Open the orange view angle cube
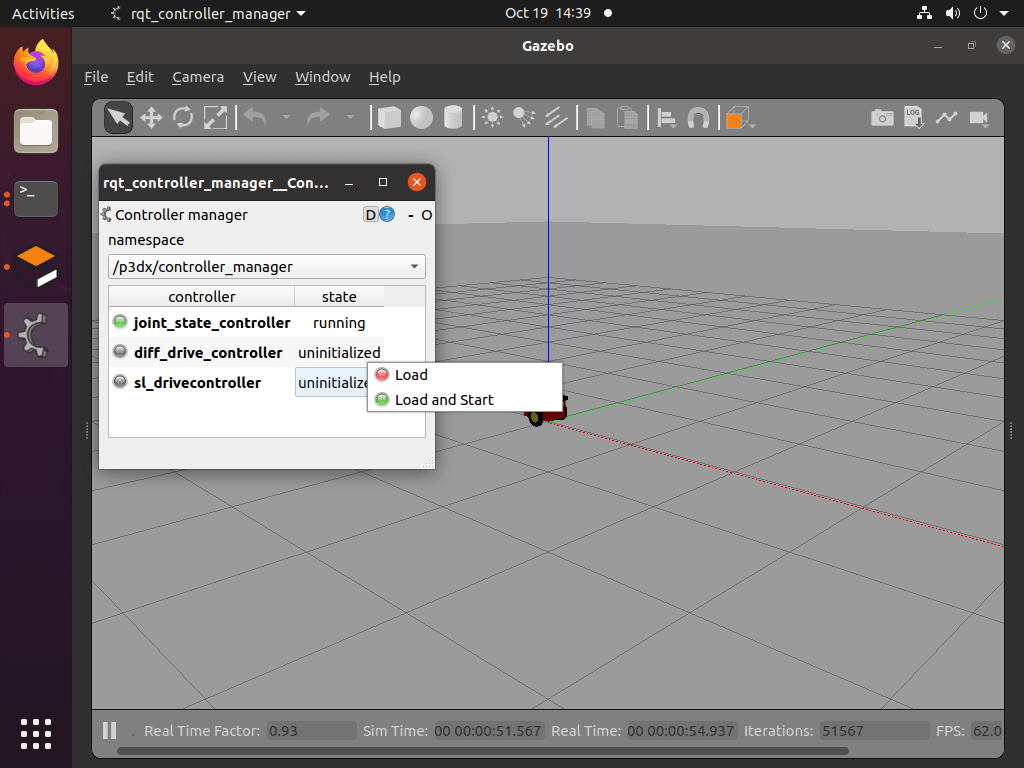The width and height of the screenshot is (1024, 768). [x=737, y=118]
